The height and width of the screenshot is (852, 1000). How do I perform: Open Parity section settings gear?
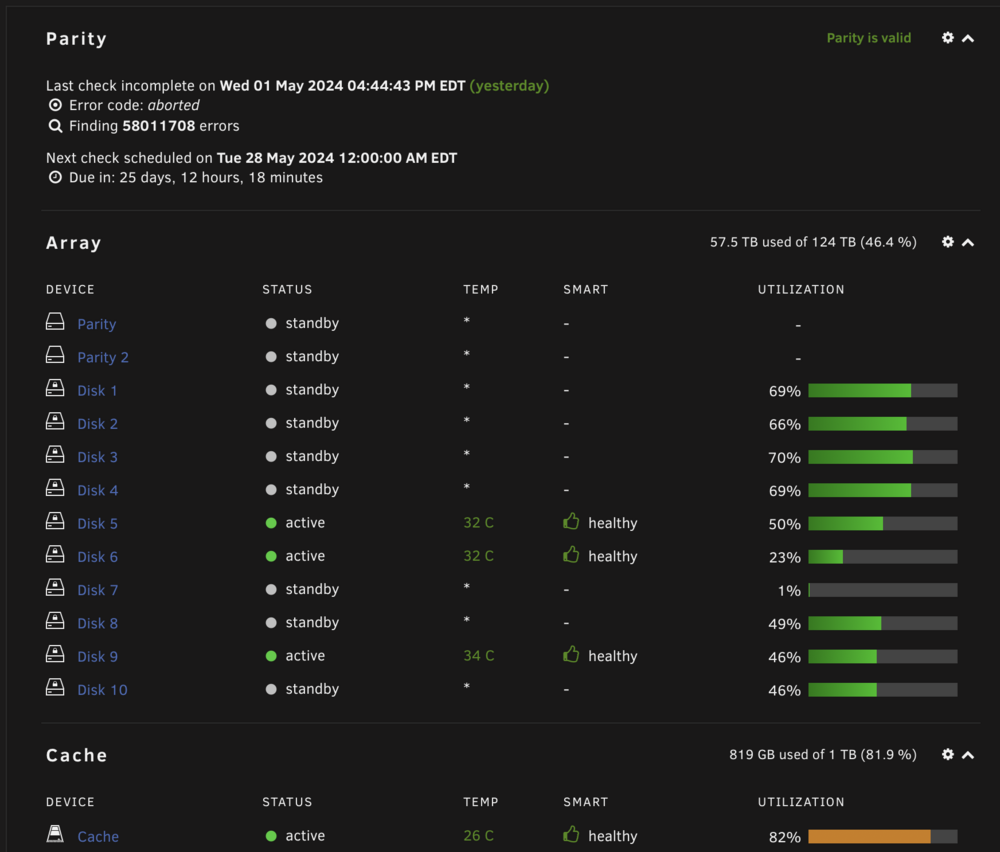[948, 38]
